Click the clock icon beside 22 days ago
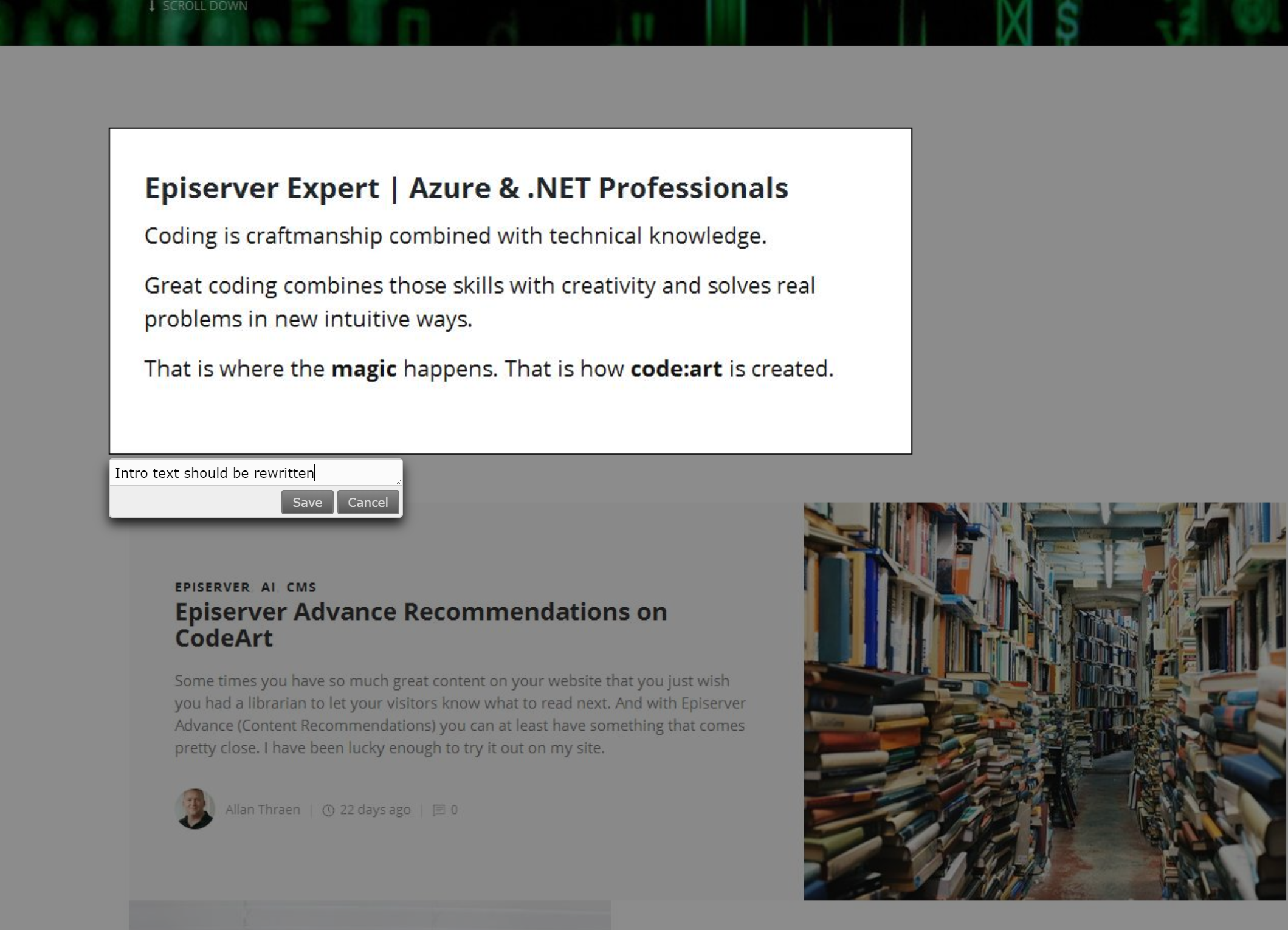 (x=328, y=810)
